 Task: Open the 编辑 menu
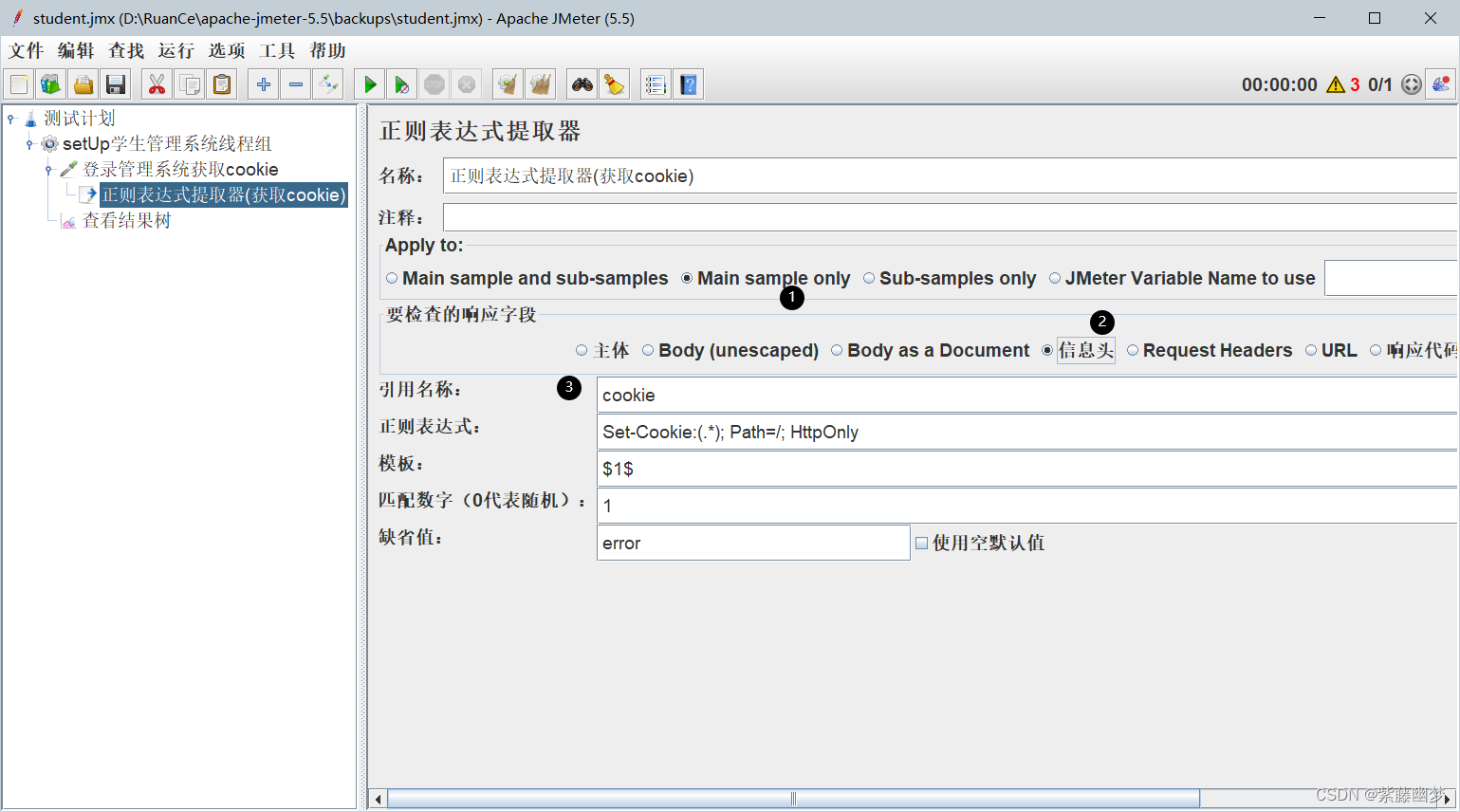coord(77,50)
